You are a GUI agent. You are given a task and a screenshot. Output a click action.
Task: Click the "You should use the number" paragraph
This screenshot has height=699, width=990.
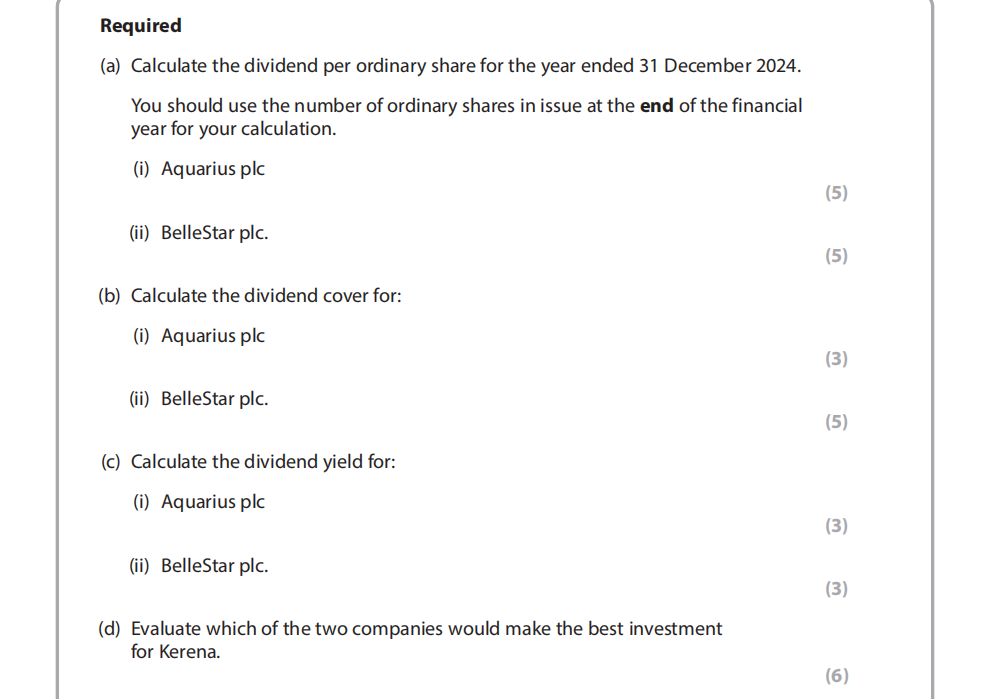[x=466, y=117]
